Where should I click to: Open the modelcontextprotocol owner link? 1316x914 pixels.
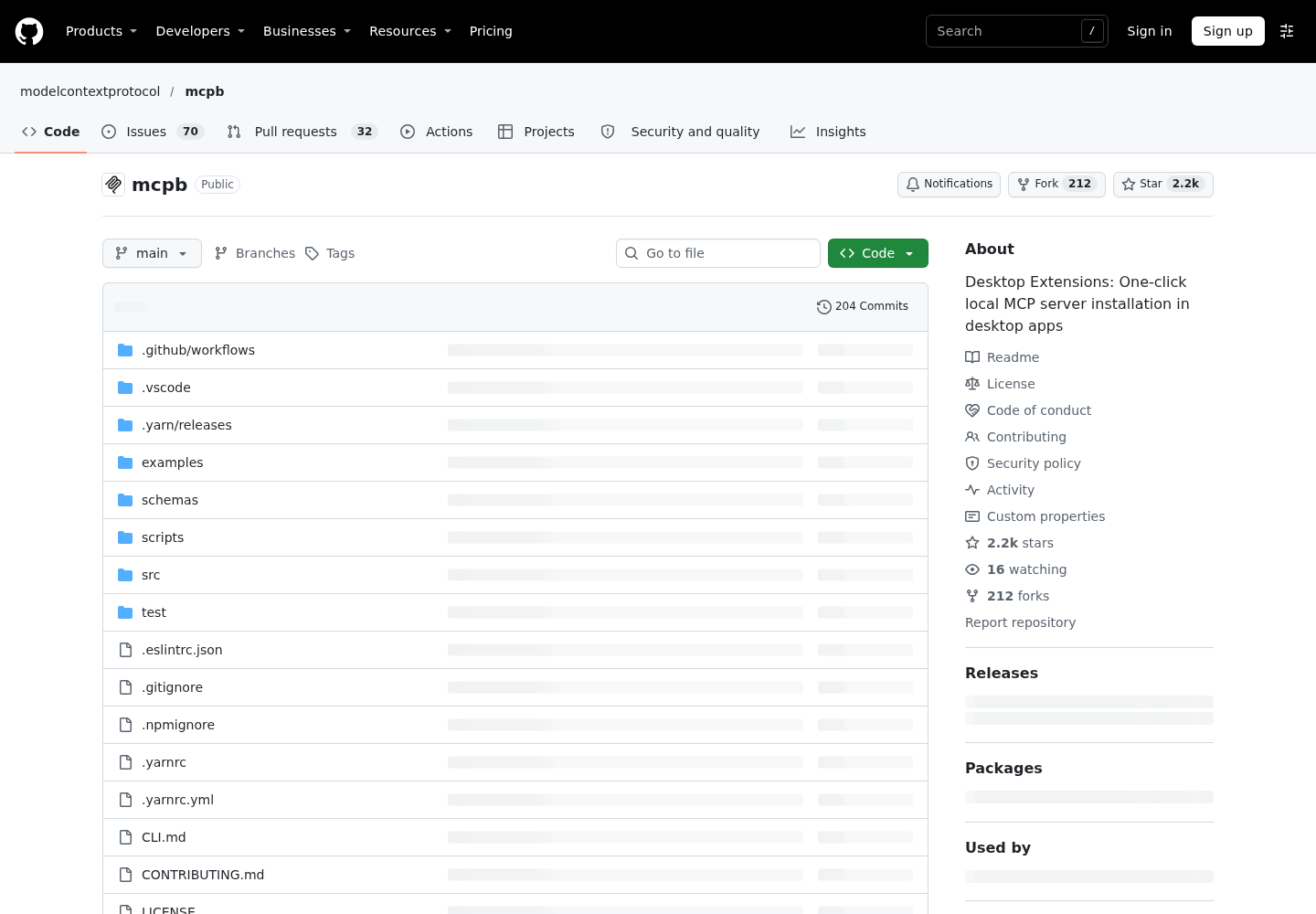(x=90, y=91)
